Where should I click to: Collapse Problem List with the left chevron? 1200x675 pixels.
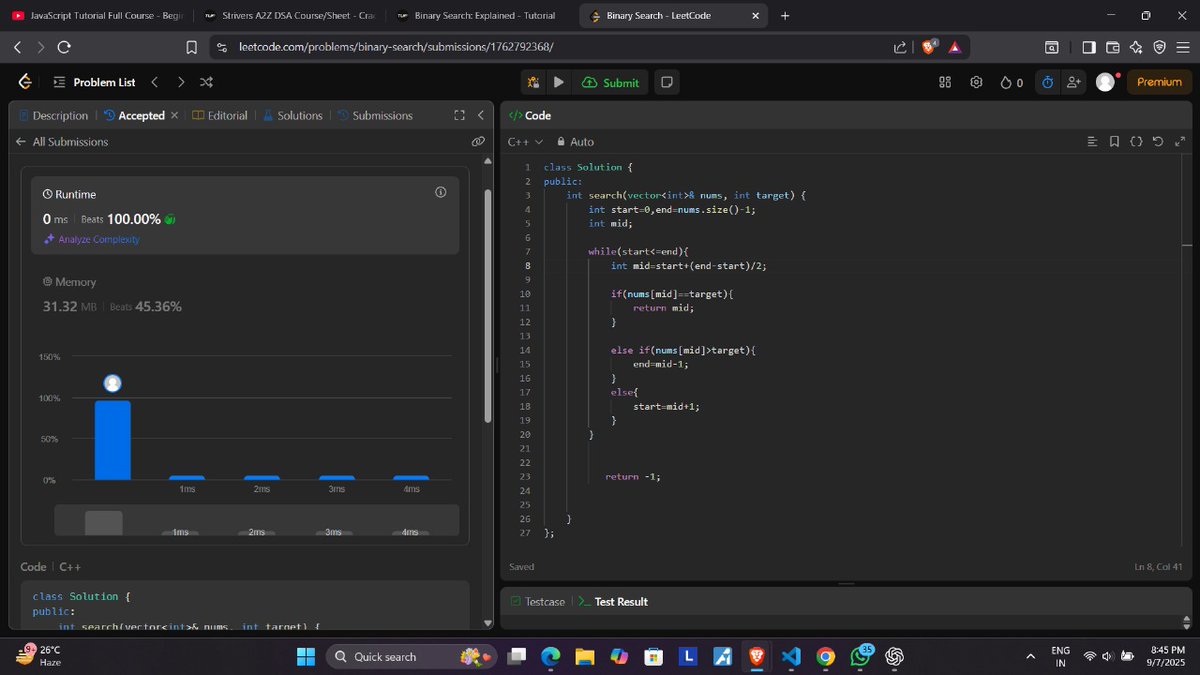point(155,82)
